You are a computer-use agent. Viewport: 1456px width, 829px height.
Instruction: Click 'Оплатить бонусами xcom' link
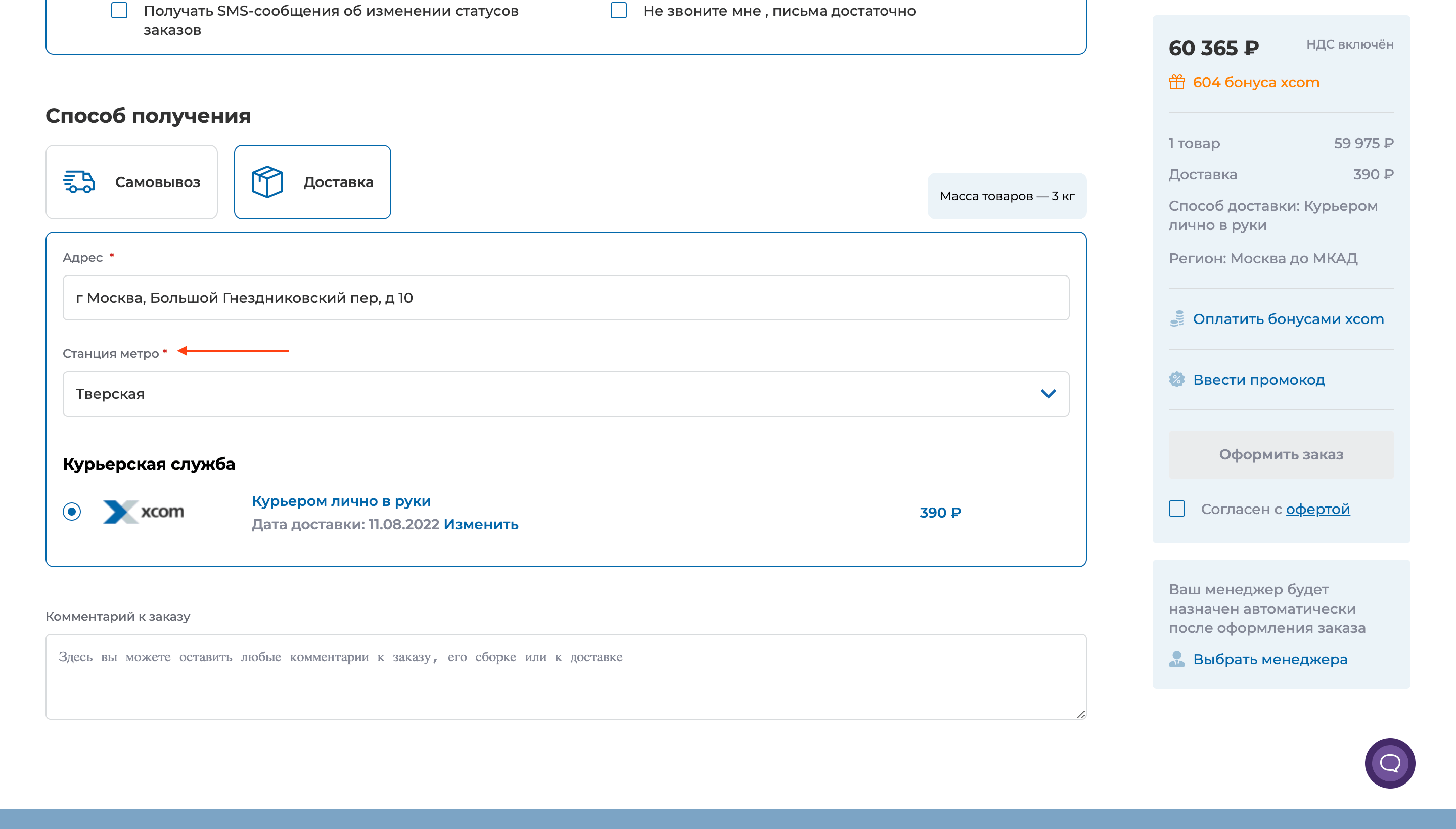(x=1288, y=319)
